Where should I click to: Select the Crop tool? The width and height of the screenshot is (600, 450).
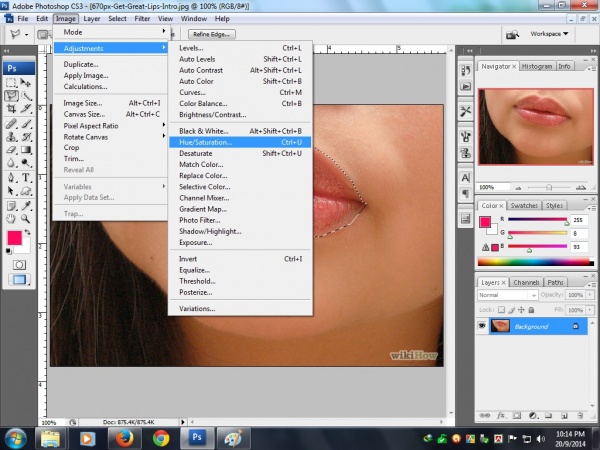12,110
